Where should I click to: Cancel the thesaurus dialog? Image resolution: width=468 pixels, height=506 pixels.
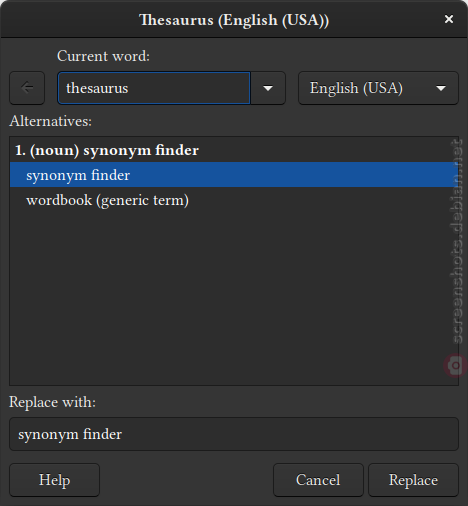pos(318,480)
